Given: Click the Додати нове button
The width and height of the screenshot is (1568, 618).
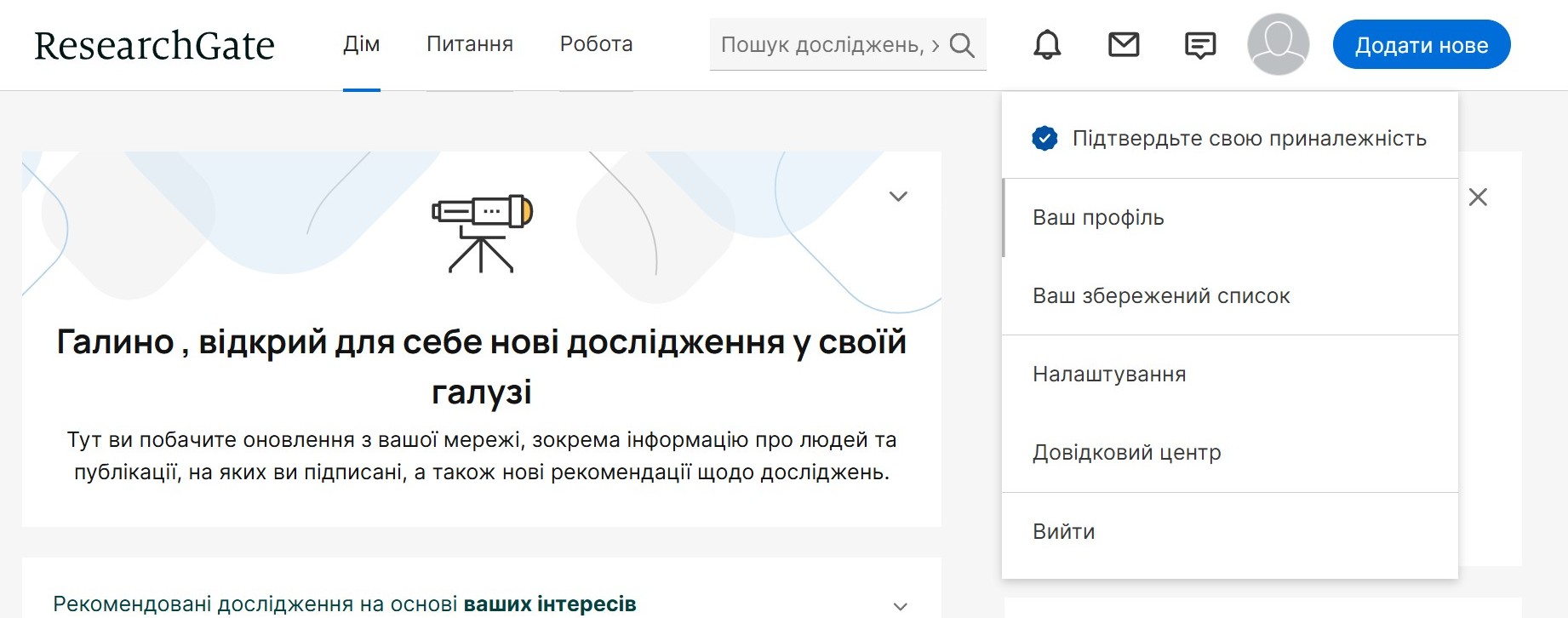Looking at the screenshot, I should point(1421,45).
